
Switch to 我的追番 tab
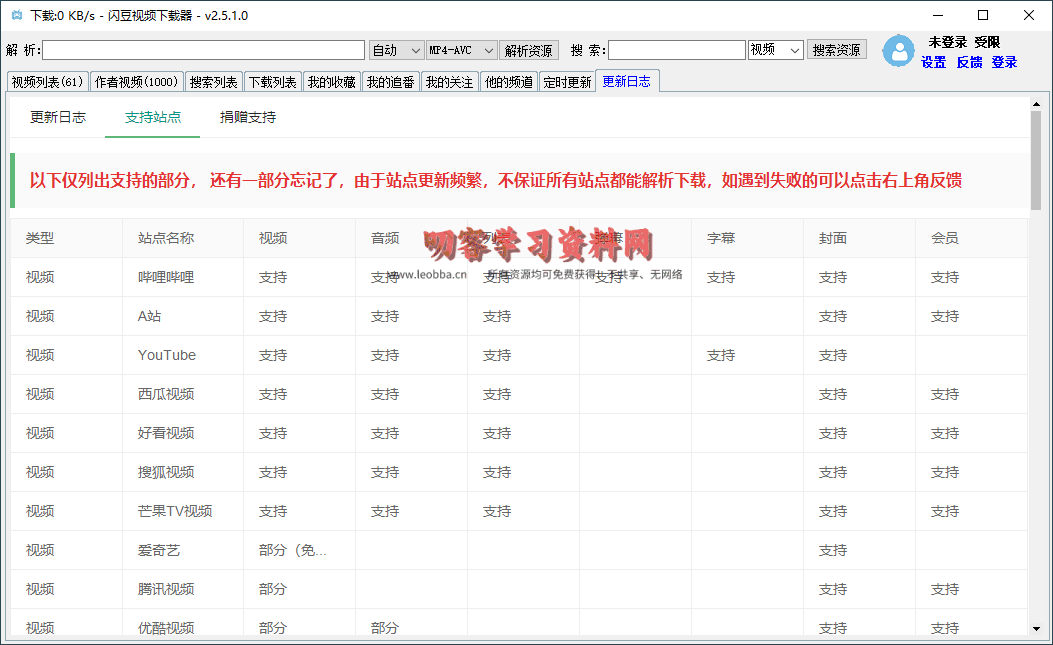[391, 82]
